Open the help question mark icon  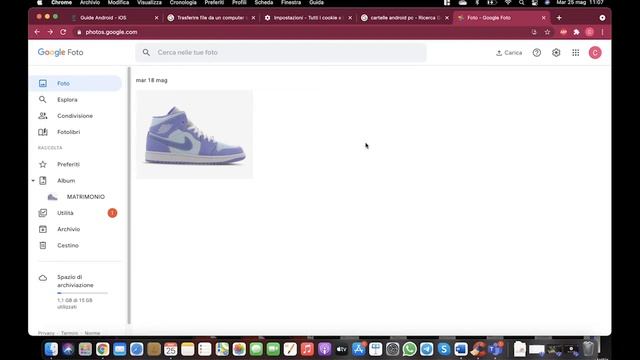537,53
